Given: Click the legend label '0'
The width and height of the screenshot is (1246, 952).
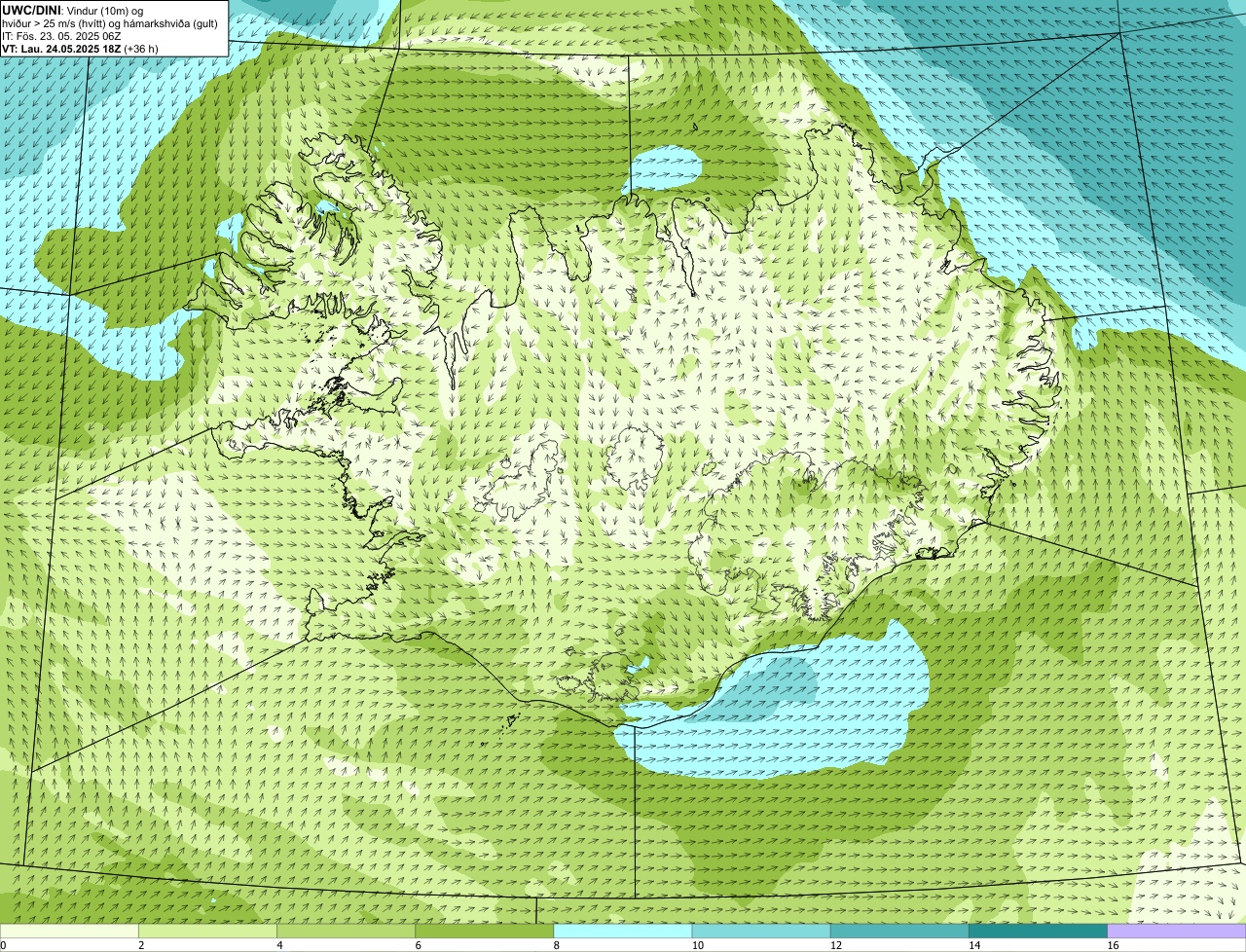Looking at the screenshot, I should pyautogui.click(x=3, y=945).
